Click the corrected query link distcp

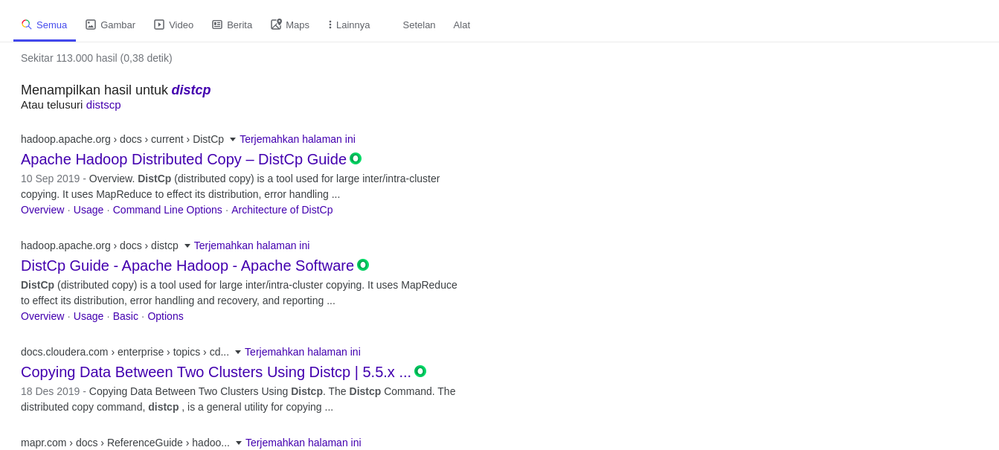[191, 91]
